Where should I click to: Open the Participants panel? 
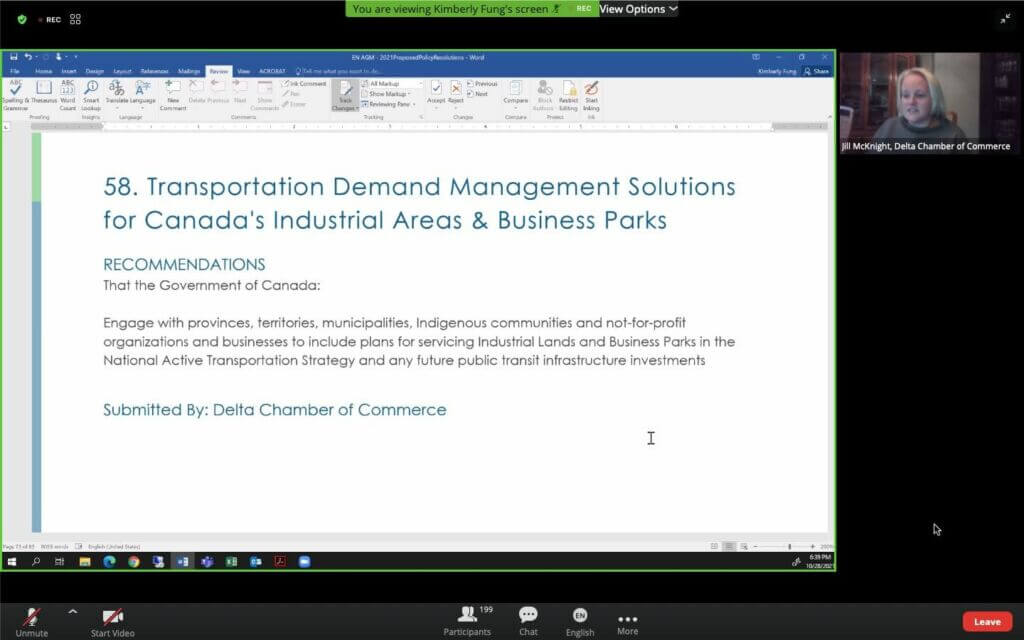tap(468, 620)
